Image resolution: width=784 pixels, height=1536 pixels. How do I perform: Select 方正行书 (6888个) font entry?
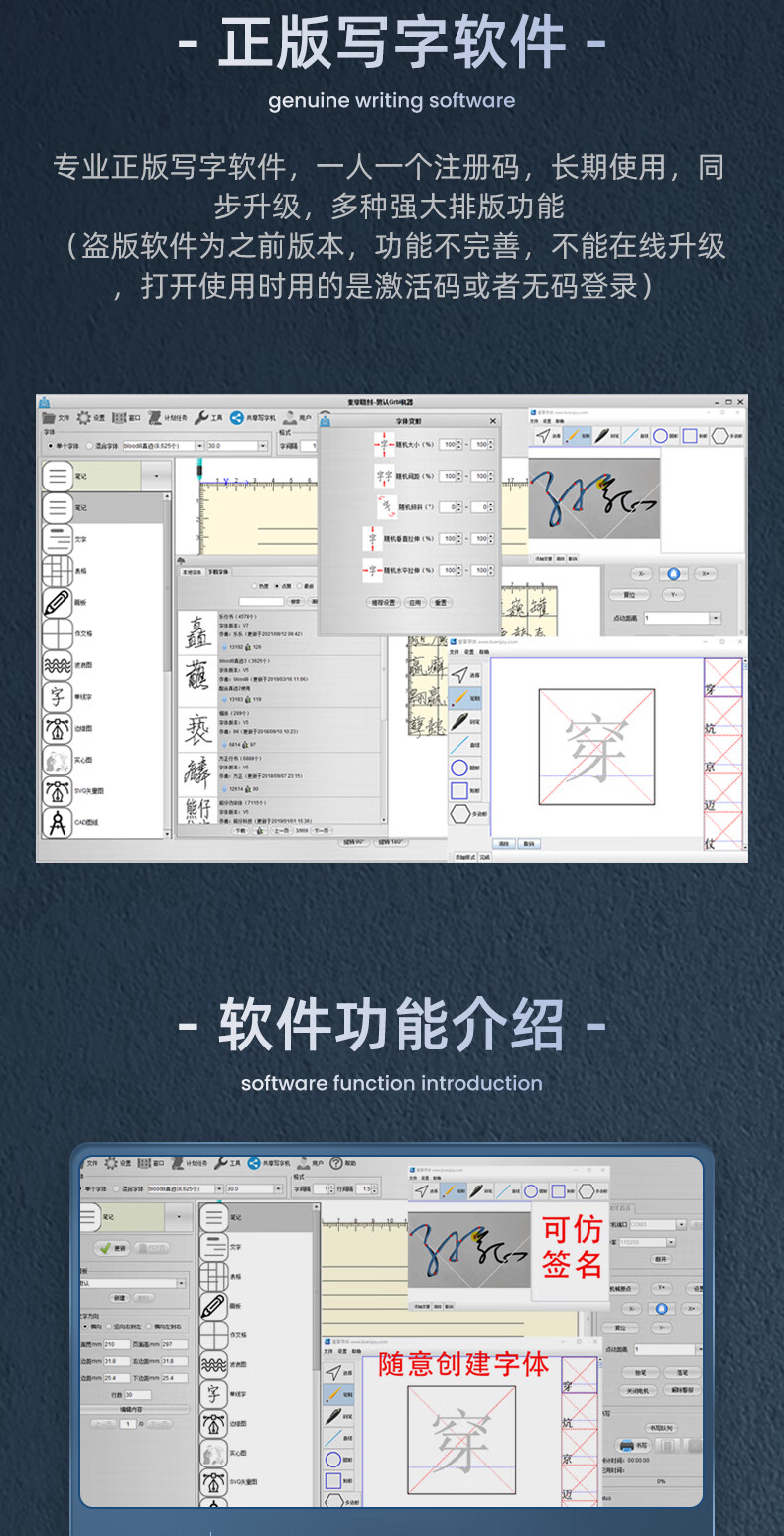(281, 774)
